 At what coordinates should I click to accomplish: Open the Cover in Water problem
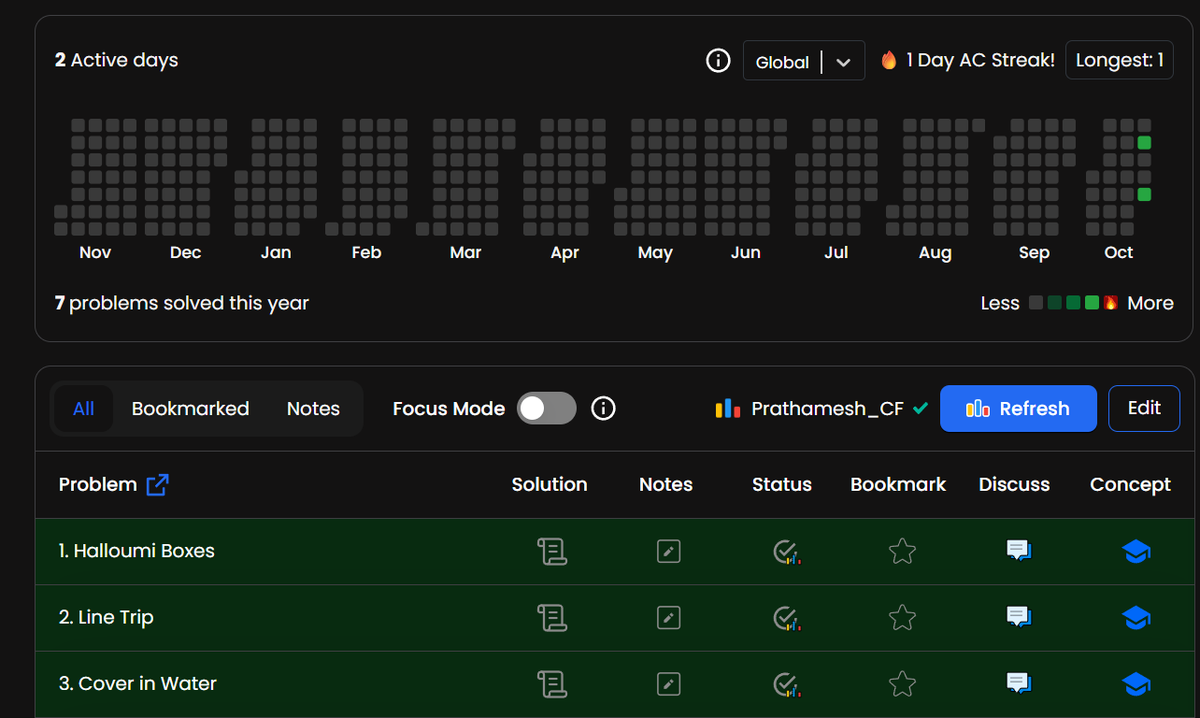coord(138,684)
